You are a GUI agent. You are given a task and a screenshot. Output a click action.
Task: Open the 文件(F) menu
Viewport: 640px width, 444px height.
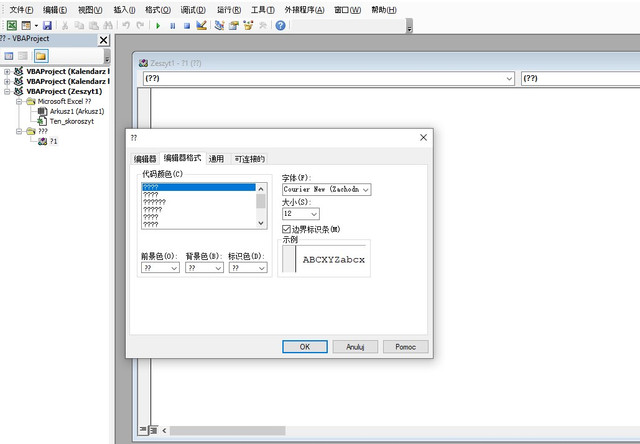pos(21,10)
